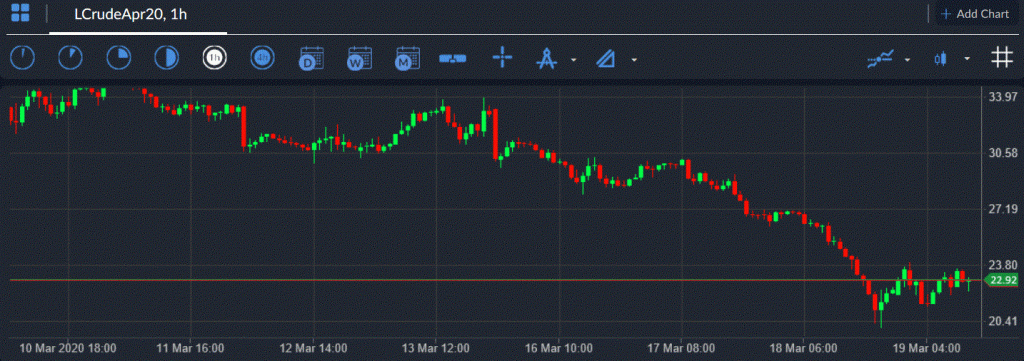Click the 20.41 price axis label
The height and width of the screenshot is (361, 1024).
1003,321
